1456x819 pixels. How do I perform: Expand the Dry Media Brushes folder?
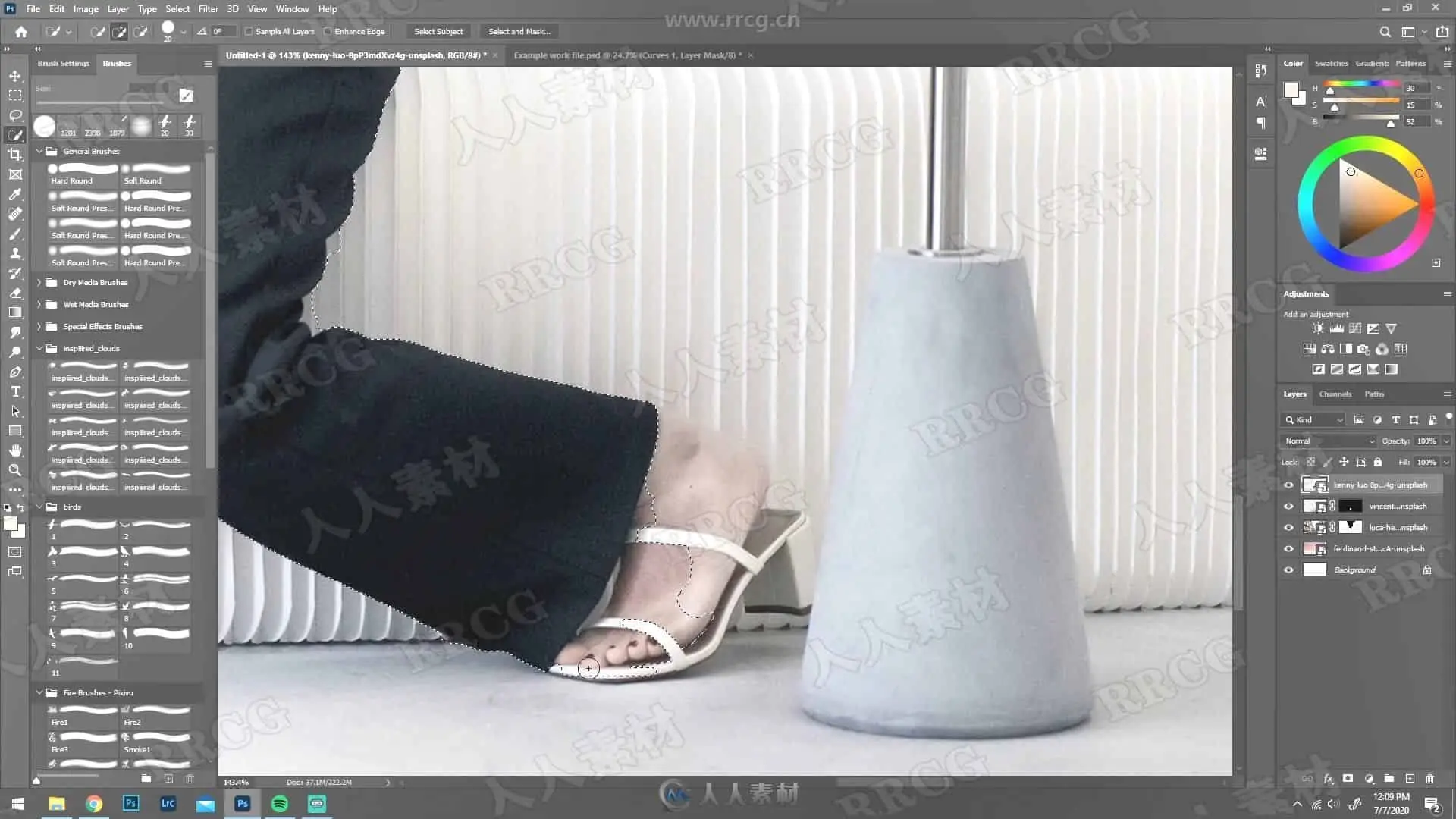pyautogui.click(x=39, y=282)
